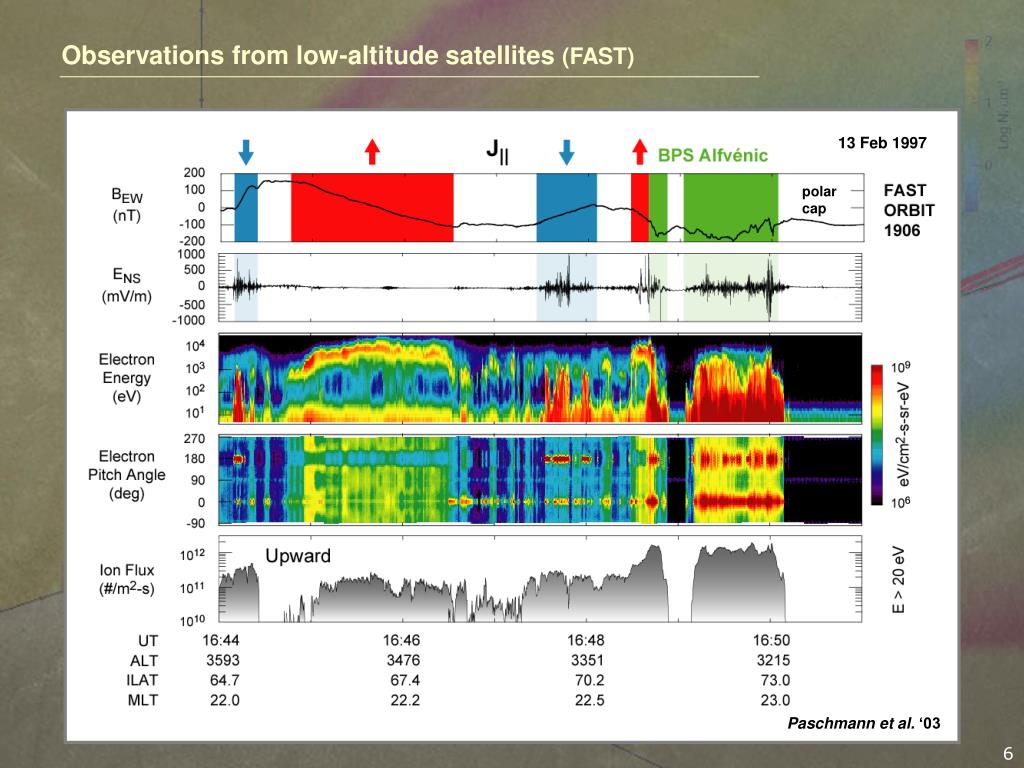Click the altitude value 3476

point(404,660)
